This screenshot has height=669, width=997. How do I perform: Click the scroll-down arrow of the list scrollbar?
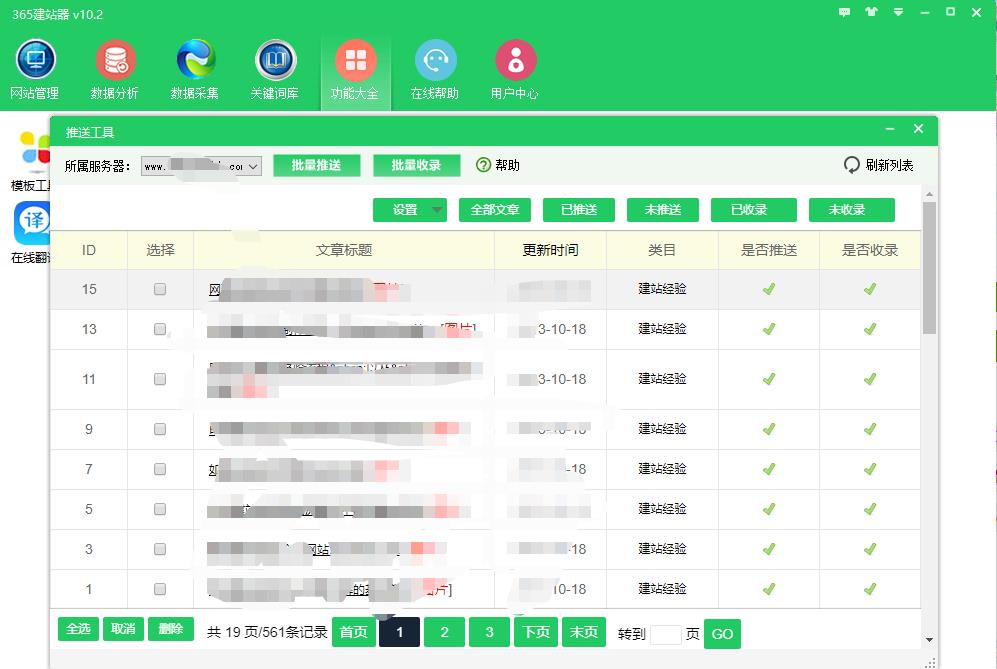coord(929,640)
